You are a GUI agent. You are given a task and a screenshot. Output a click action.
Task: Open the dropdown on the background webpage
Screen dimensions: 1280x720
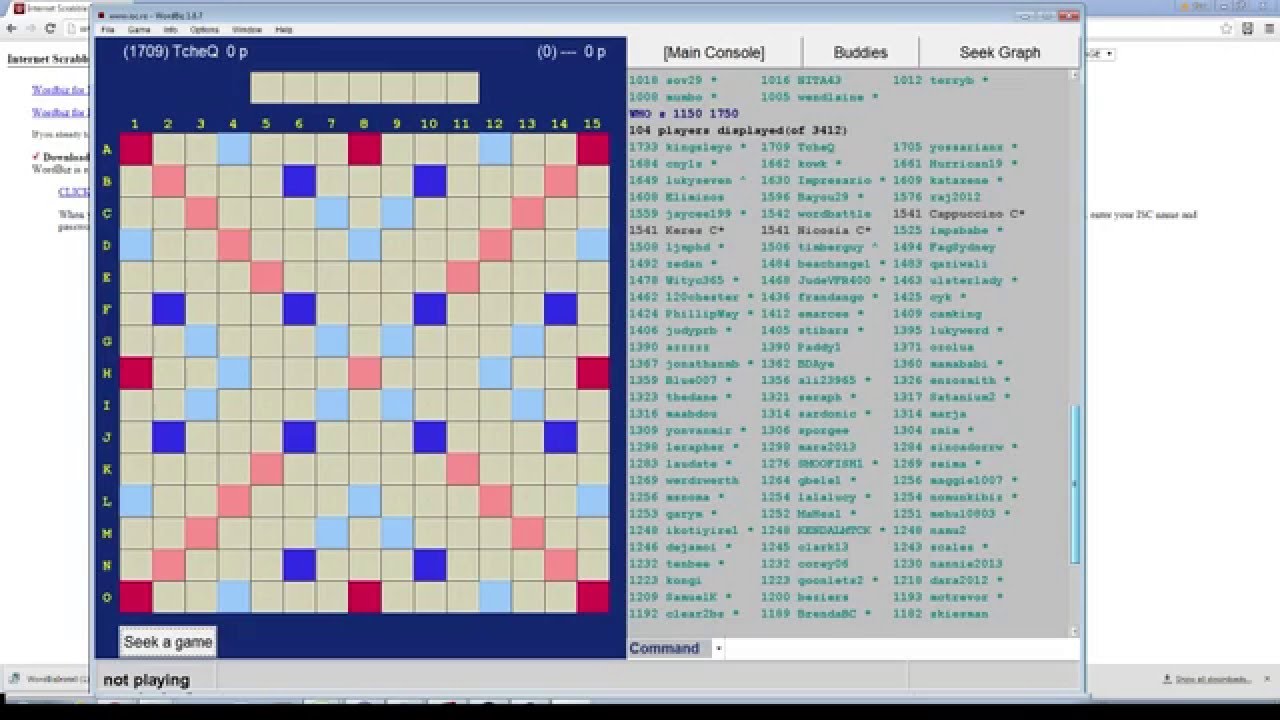[1100, 53]
